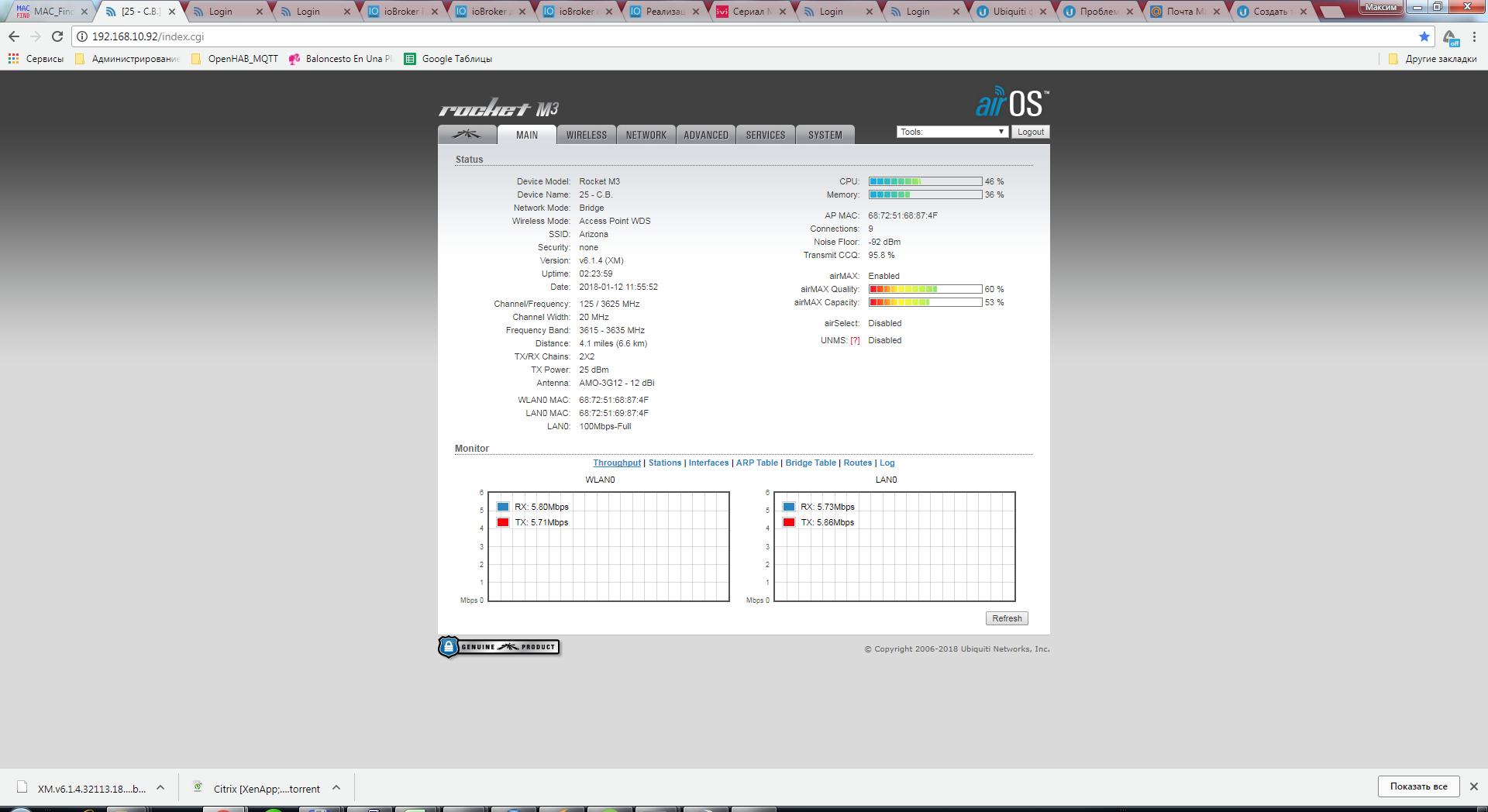This screenshot has height=812, width=1488.
Task: Open the new tab button
Action: point(1331,12)
